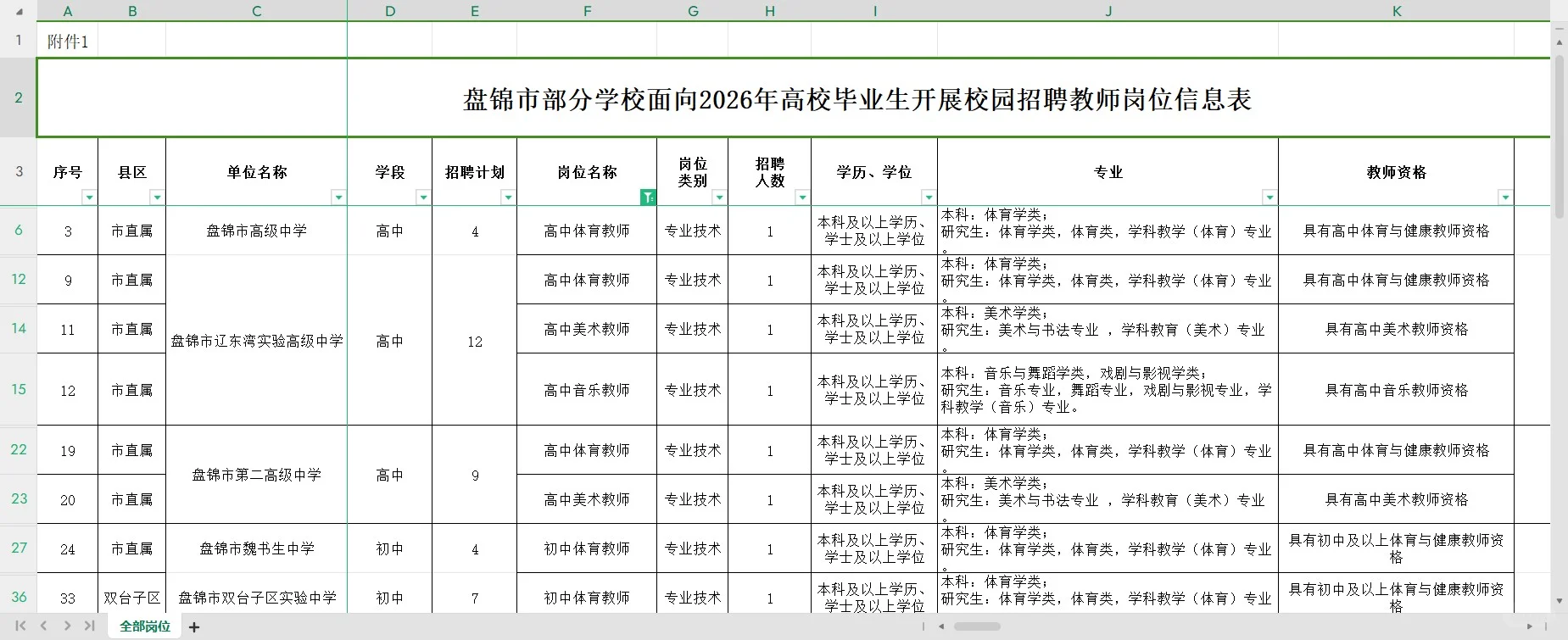Screen dimensions: 1568x640
Task: Select the 盘锦市高级中学 cell
Action: [x=257, y=231]
